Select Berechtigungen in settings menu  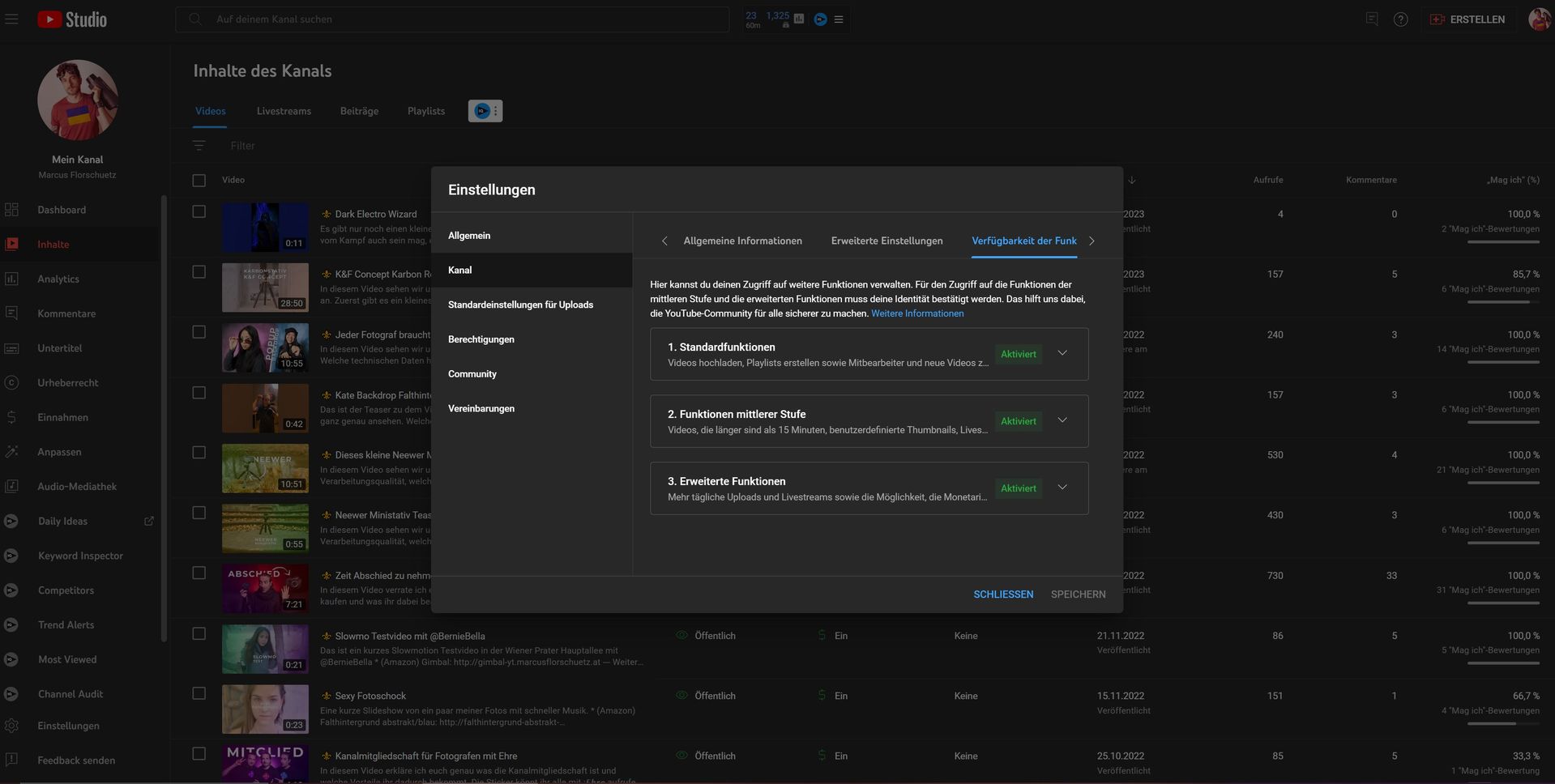pos(481,339)
